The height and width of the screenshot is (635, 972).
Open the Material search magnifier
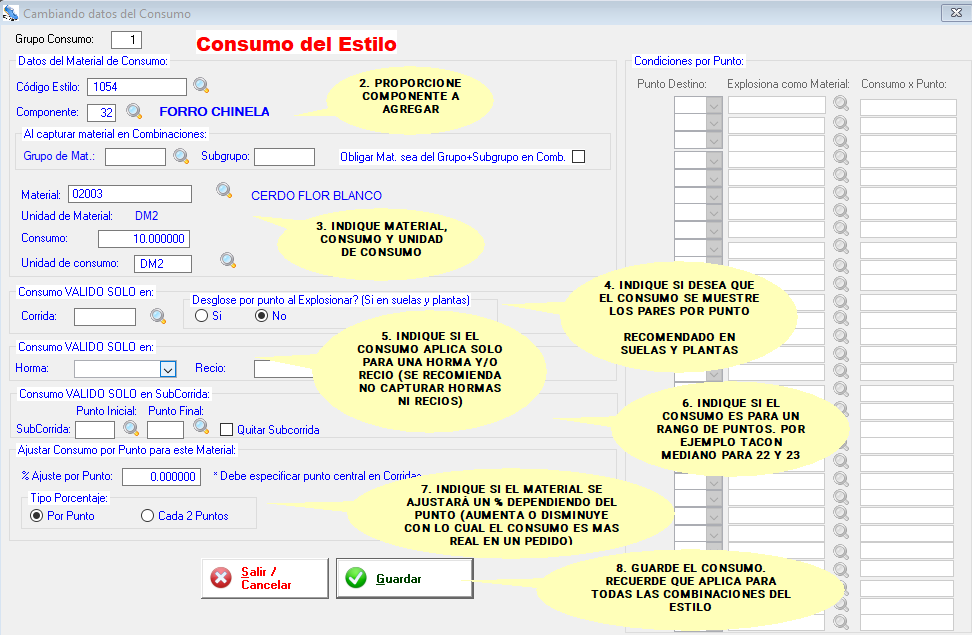click(x=224, y=190)
